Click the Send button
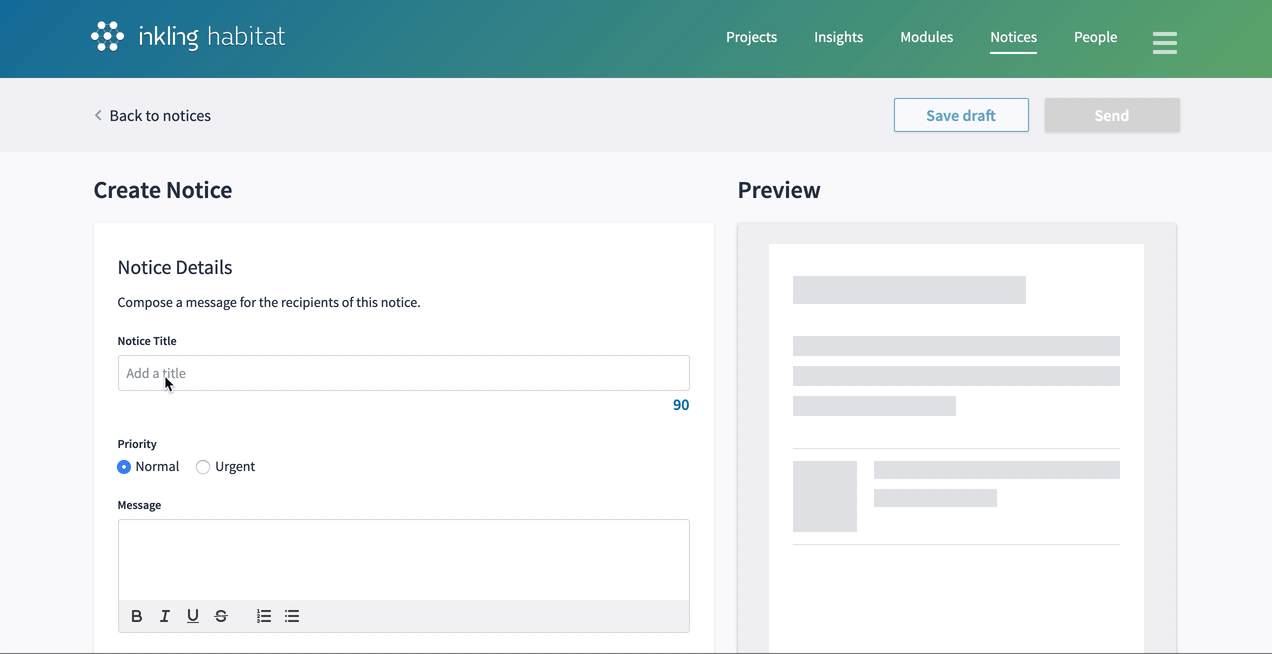This screenshot has height=654, width=1272. 1112,115
